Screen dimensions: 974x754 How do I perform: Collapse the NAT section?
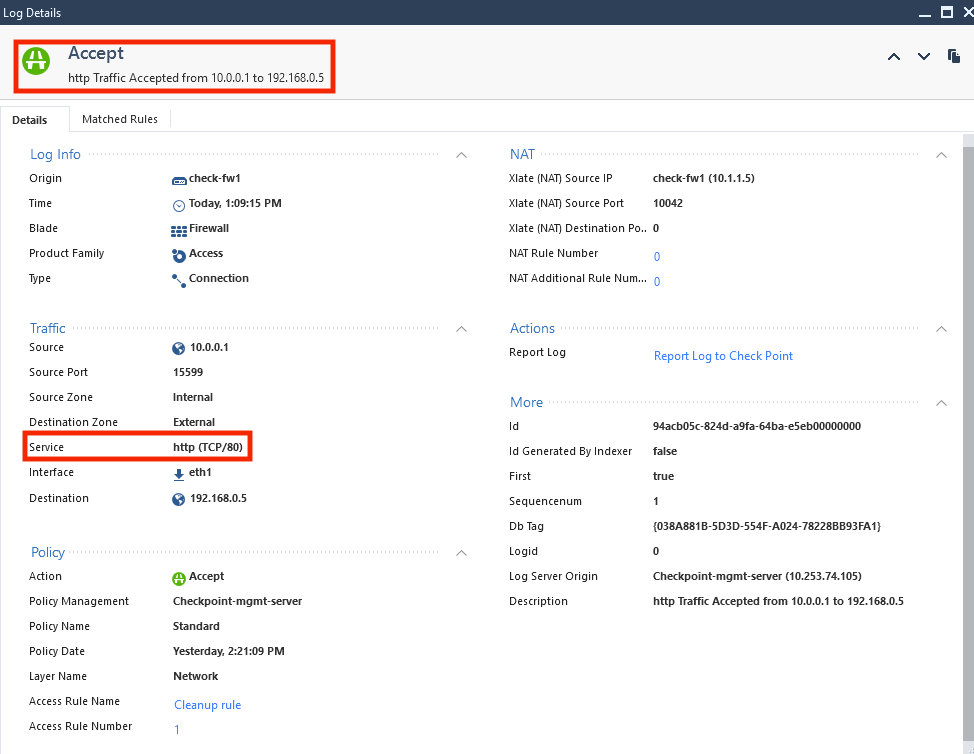(x=941, y=155)
